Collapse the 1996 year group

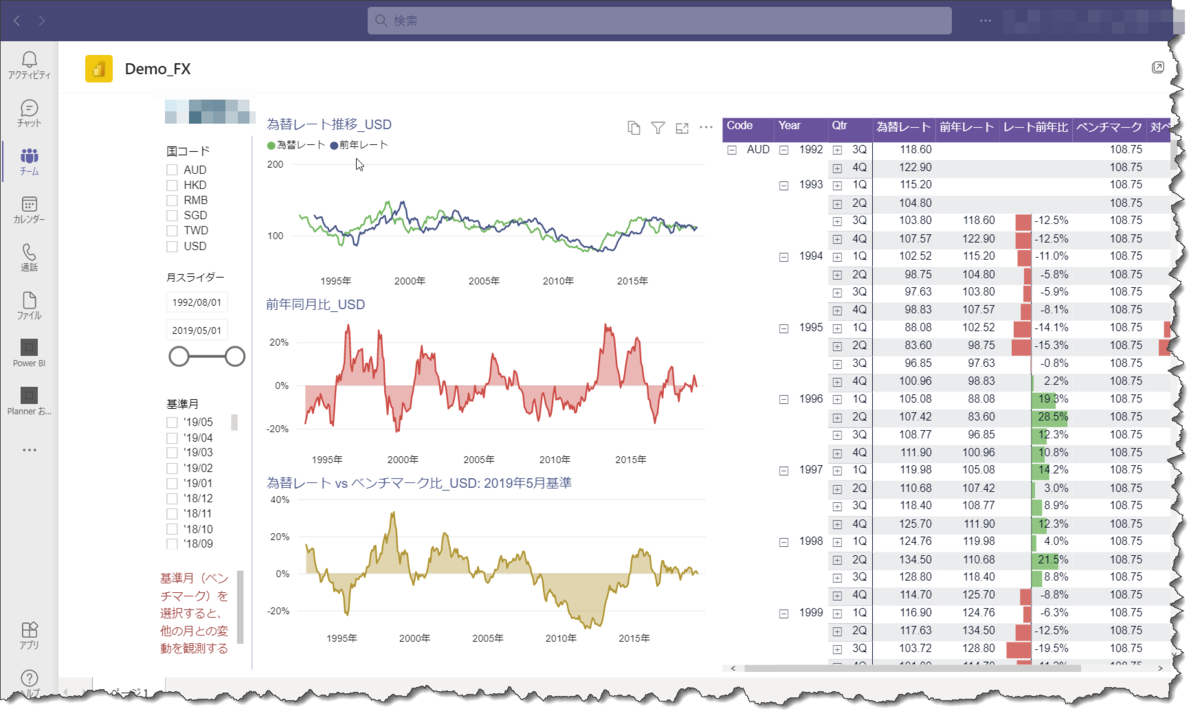(783, 399)
